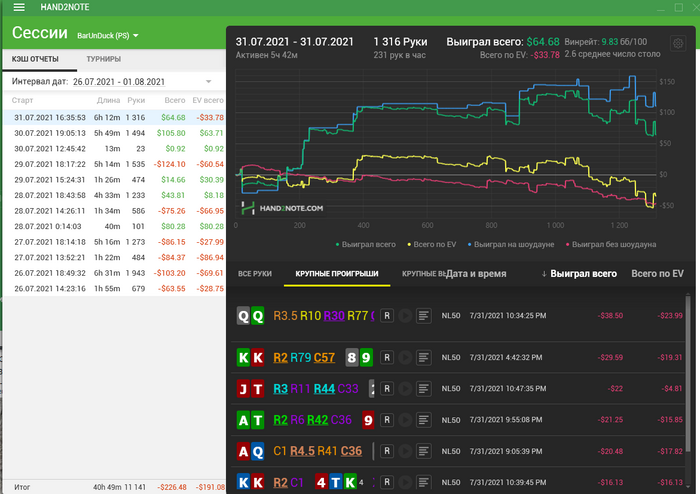Click the R button in QQ hand row
700x494 pixels.
(x=387, y=316)
